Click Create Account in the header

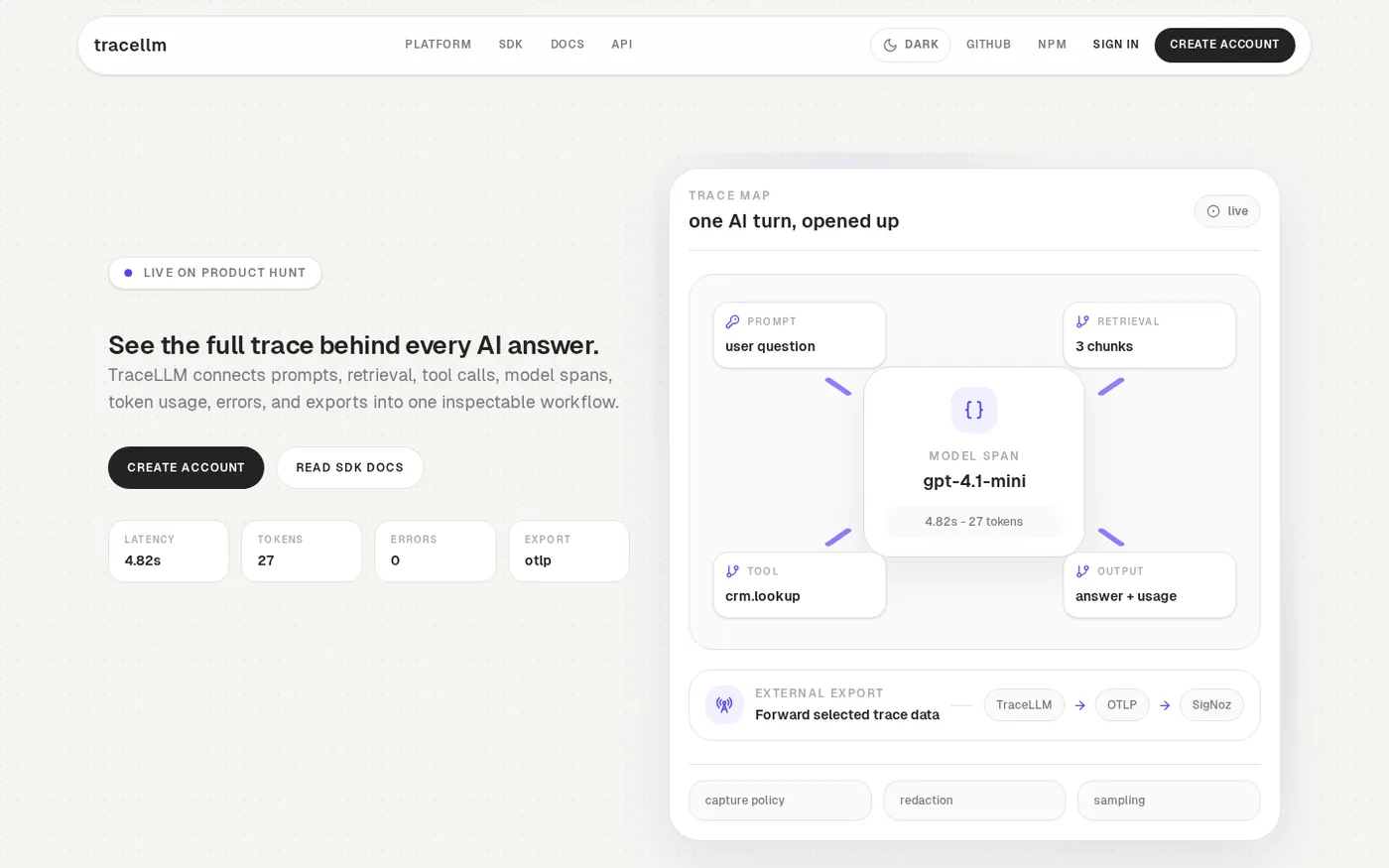[x=1224, y=45]
